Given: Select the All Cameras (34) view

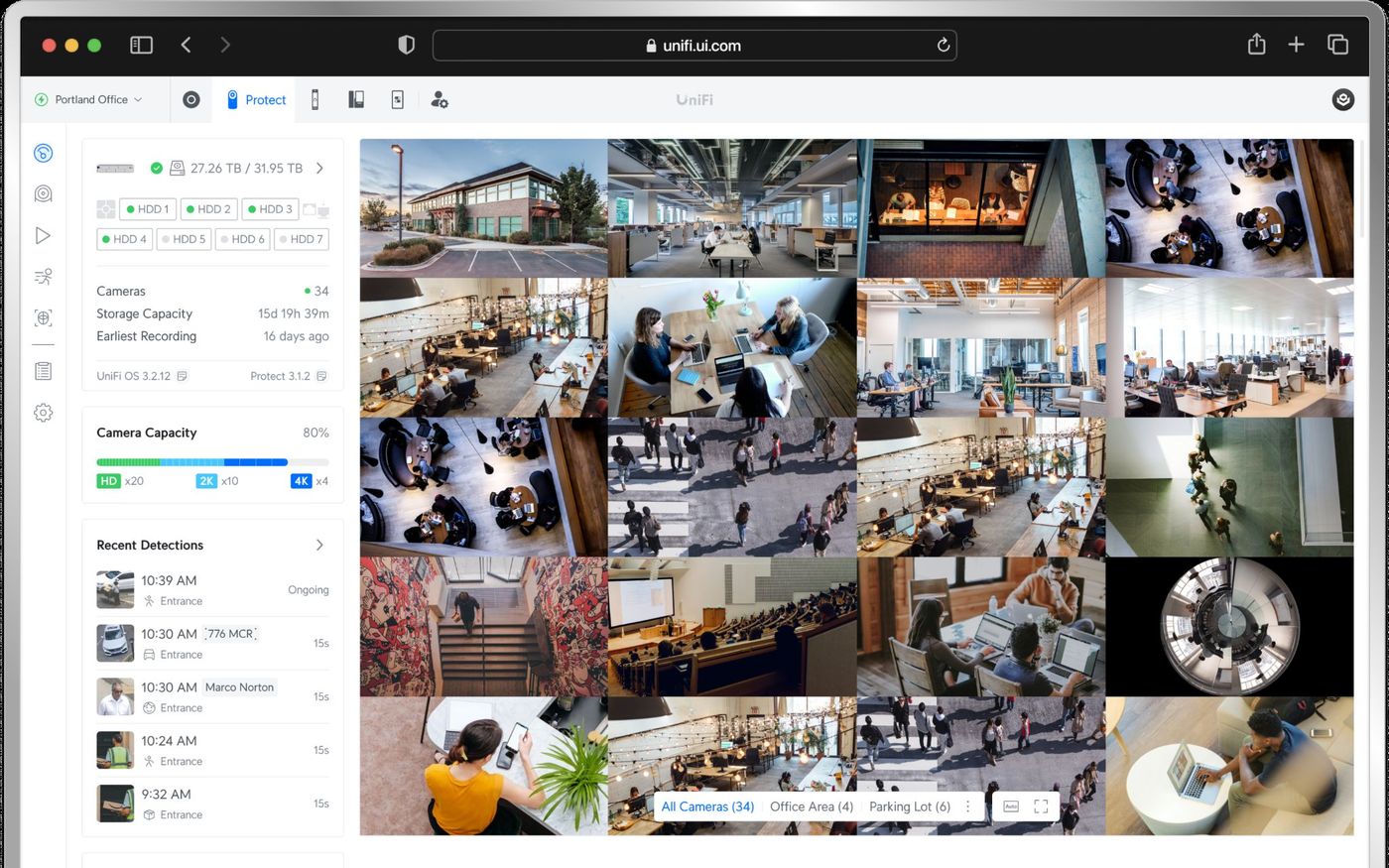Looking at the screenshot, I should [x=707, y=806].
